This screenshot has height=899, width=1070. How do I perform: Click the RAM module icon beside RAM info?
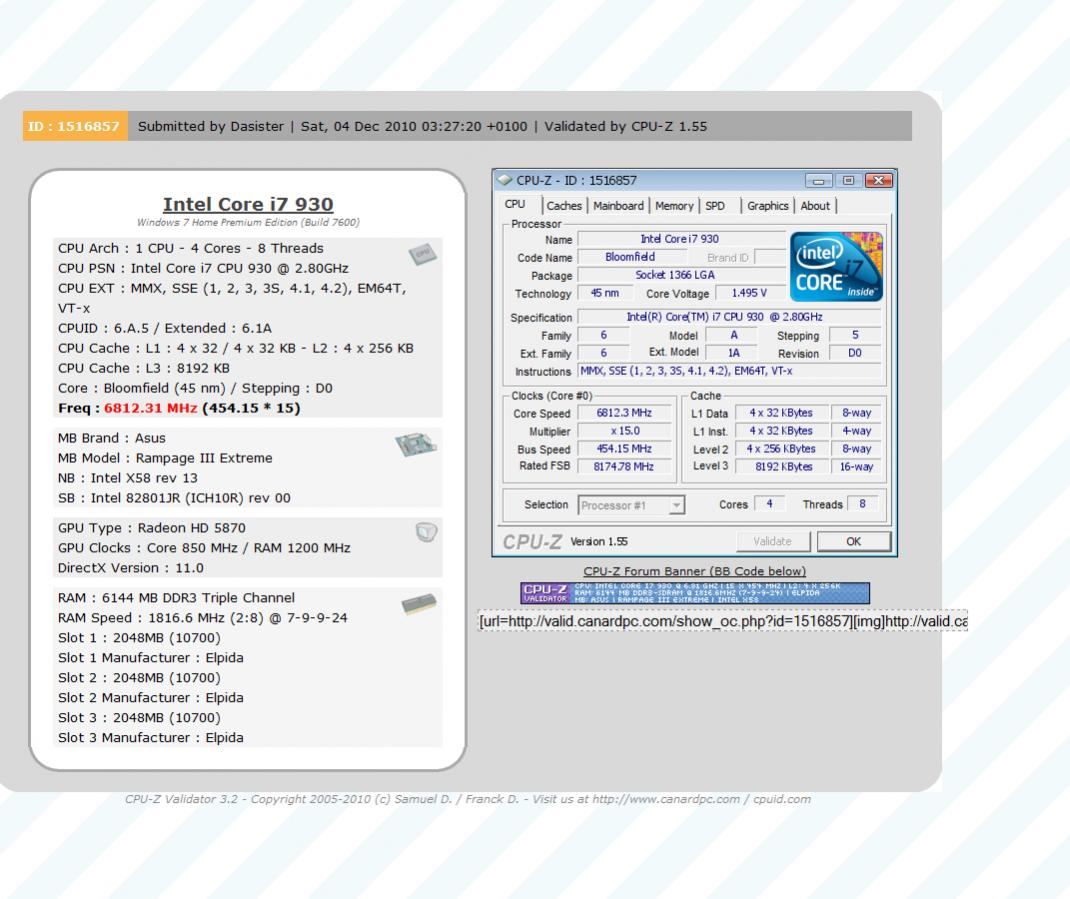(x=419, y=603)
